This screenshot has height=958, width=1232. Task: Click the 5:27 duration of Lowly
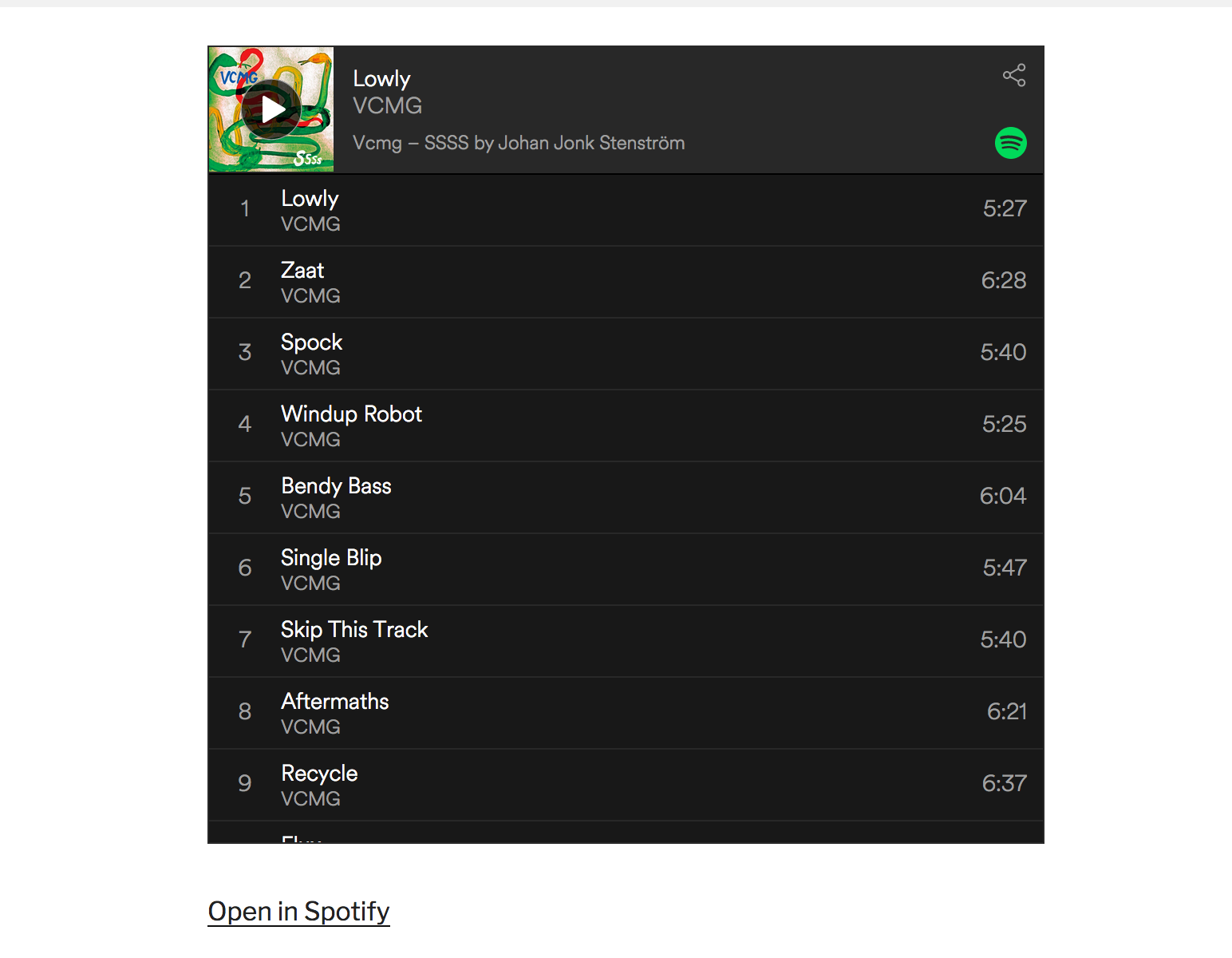(x=1005, y=208)
